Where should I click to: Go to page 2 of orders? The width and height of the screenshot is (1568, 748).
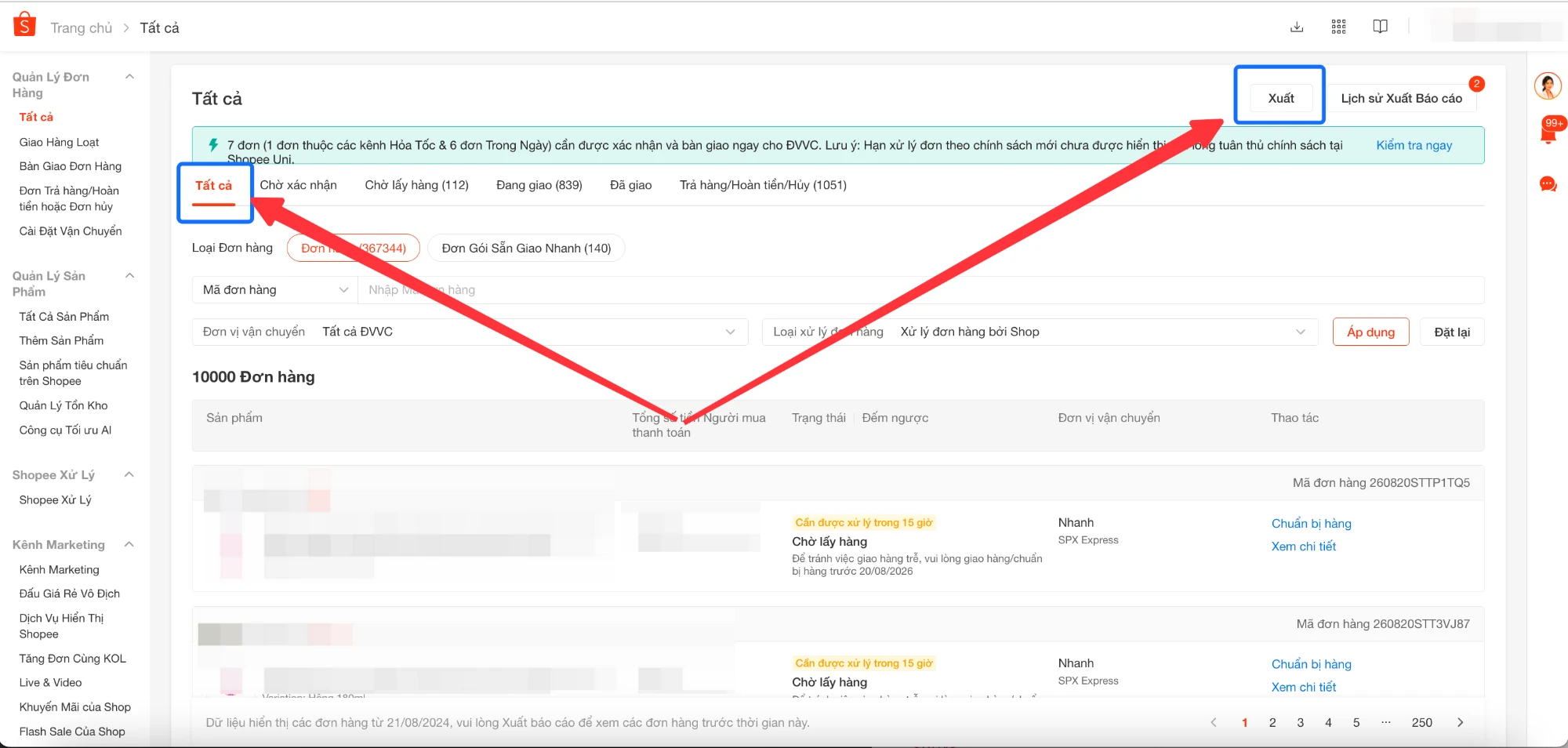click(x=1272, y=723)
